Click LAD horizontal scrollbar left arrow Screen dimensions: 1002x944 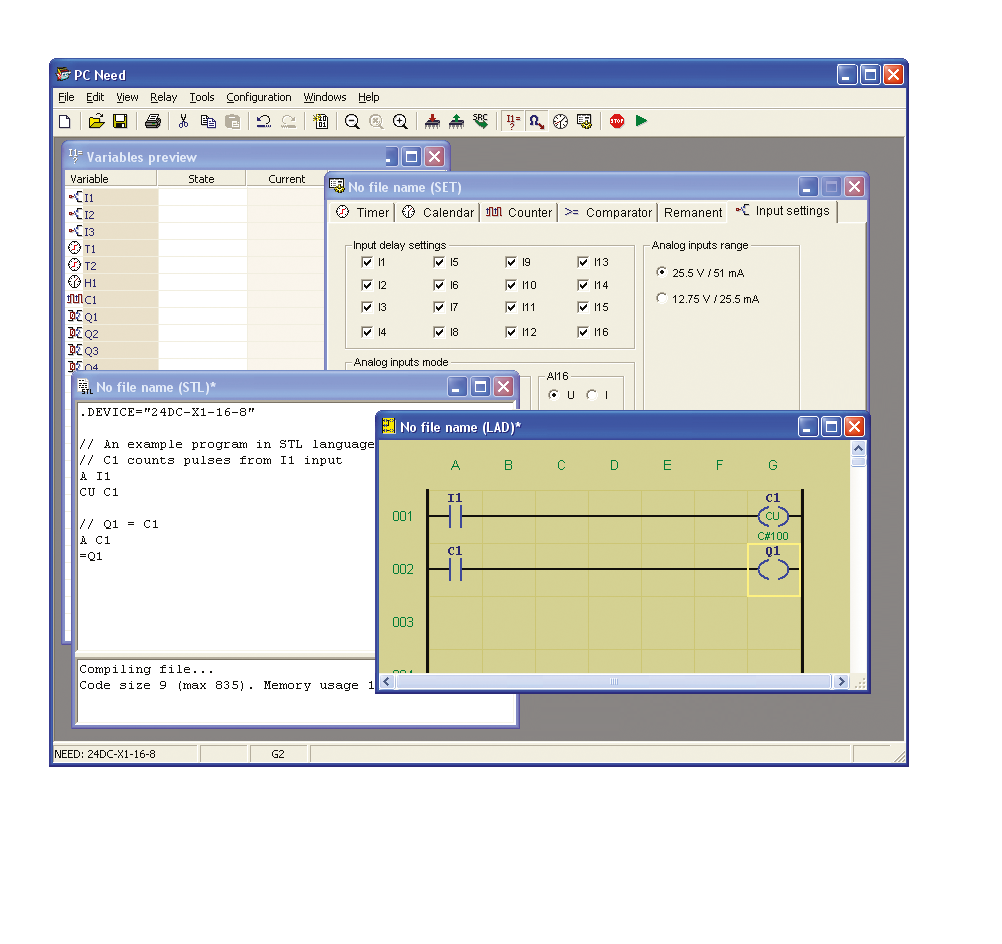pyautogui.click(x=387, y=682)
